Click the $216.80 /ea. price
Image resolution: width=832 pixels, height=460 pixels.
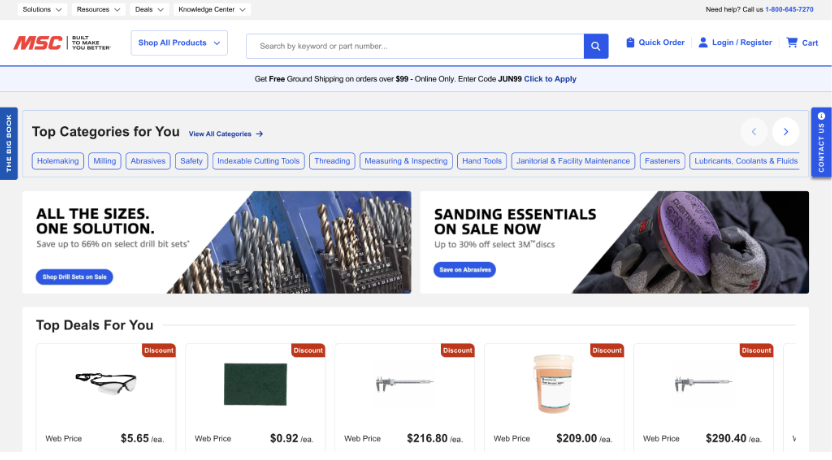click(x=435, y=438)
